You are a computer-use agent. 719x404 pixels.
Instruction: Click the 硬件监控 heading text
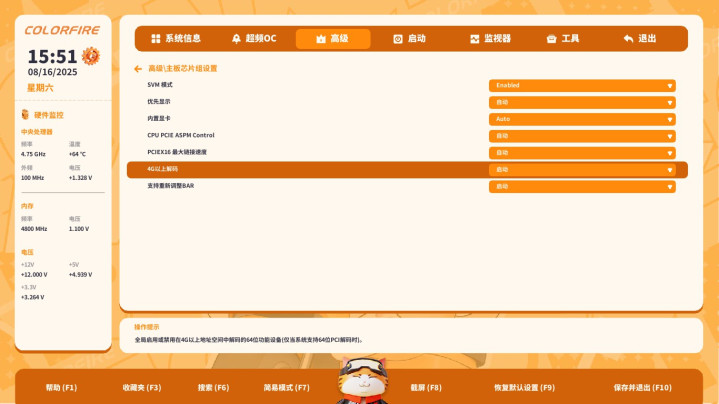pyautogui.click(x=49, y=115)
